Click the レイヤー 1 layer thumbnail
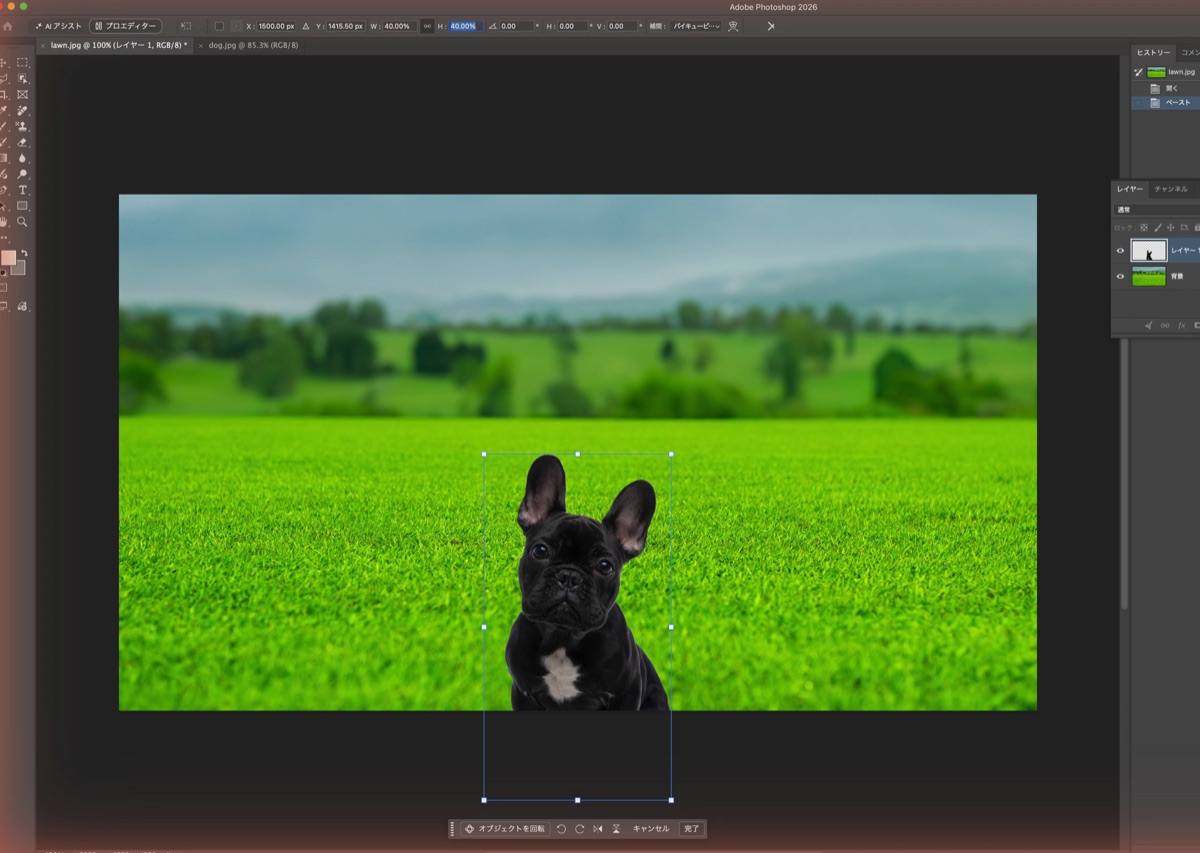Viewport: 1200px width, 853px height. pyautogui.click(x=1149, y=251)
